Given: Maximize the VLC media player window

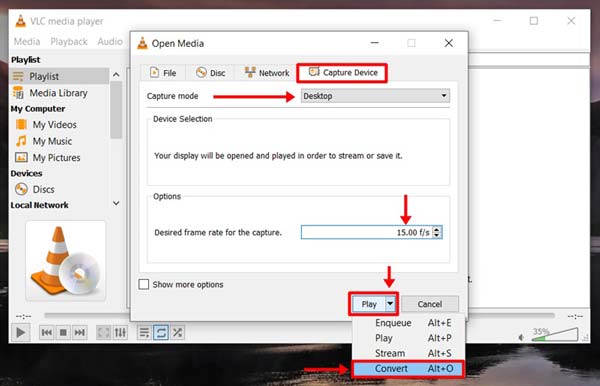Looking at the screenshot, I should click(534, 21).
